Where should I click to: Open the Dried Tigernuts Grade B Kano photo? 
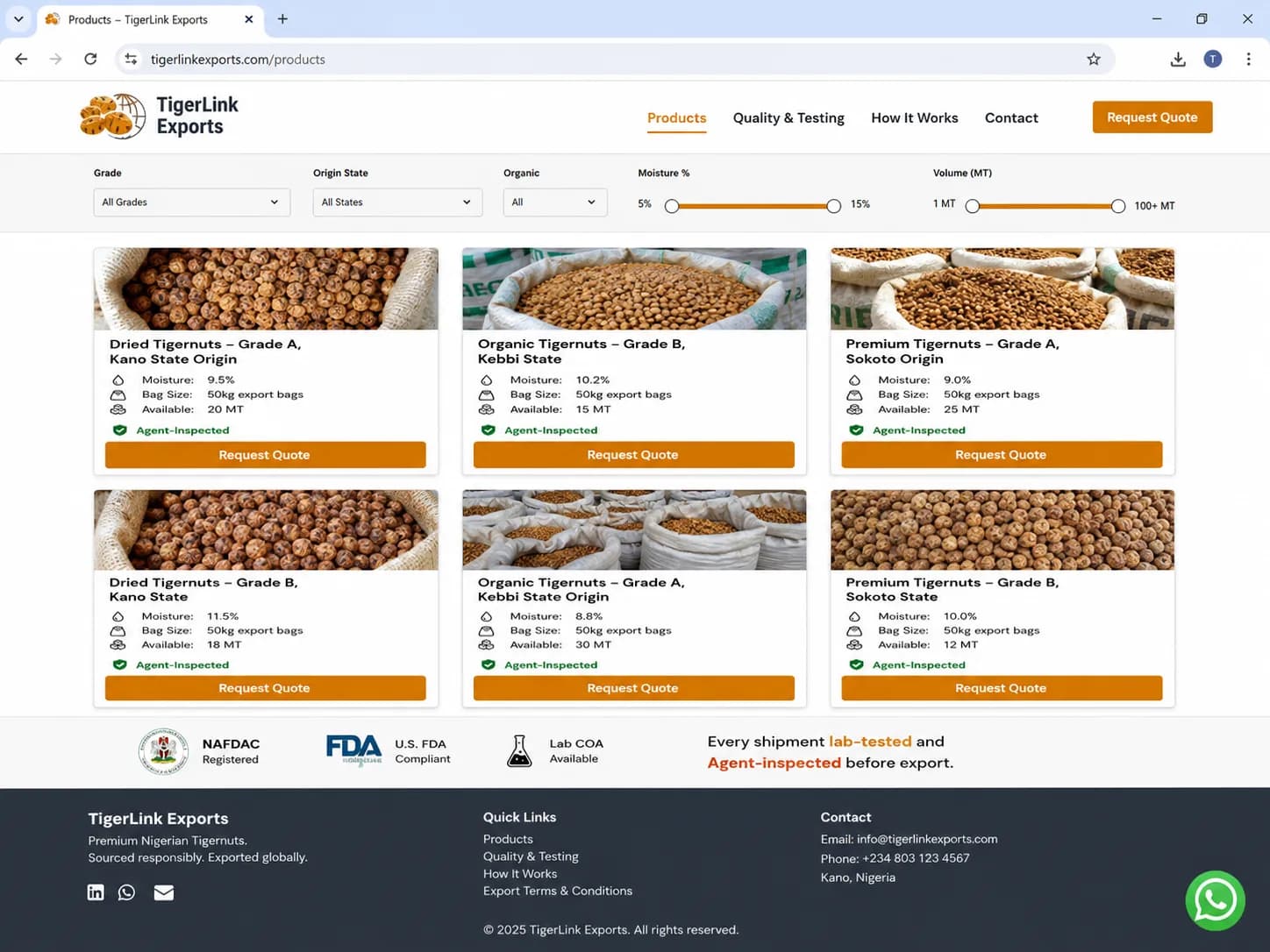[x=266, y=530]
